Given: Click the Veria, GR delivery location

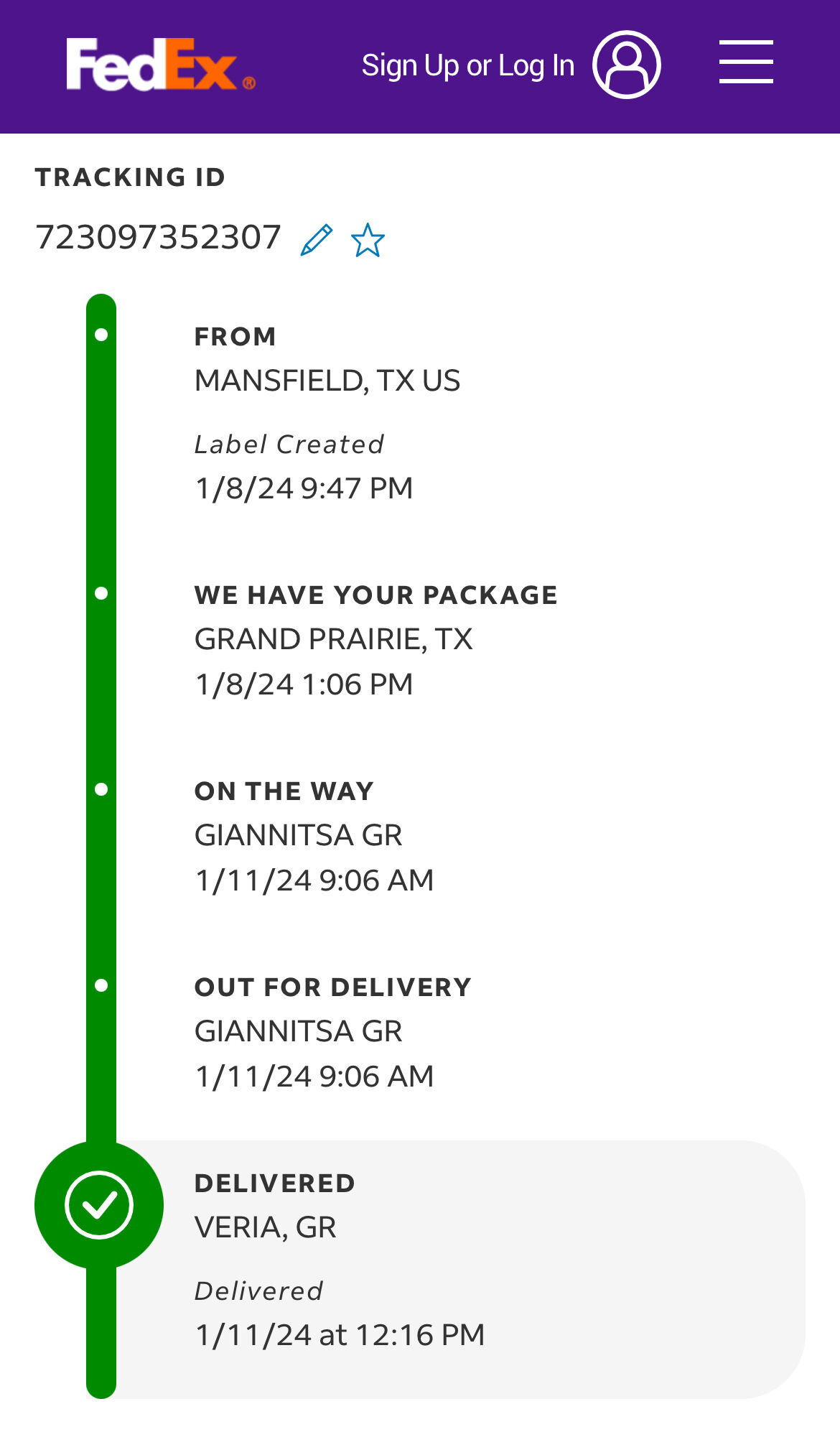Looking at the screenshot, I should [x=265, y=1227].
